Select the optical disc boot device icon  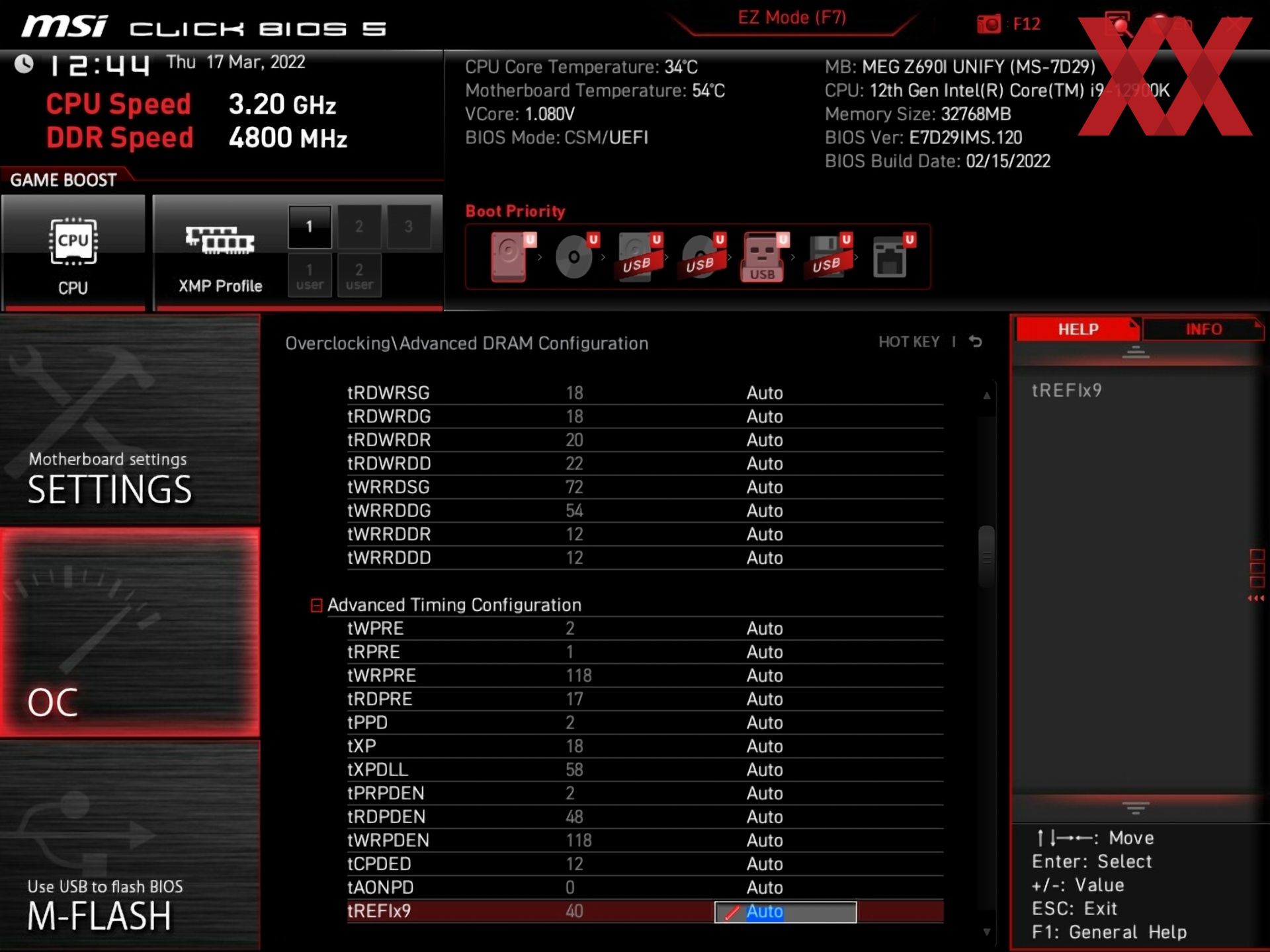(576, 257)
